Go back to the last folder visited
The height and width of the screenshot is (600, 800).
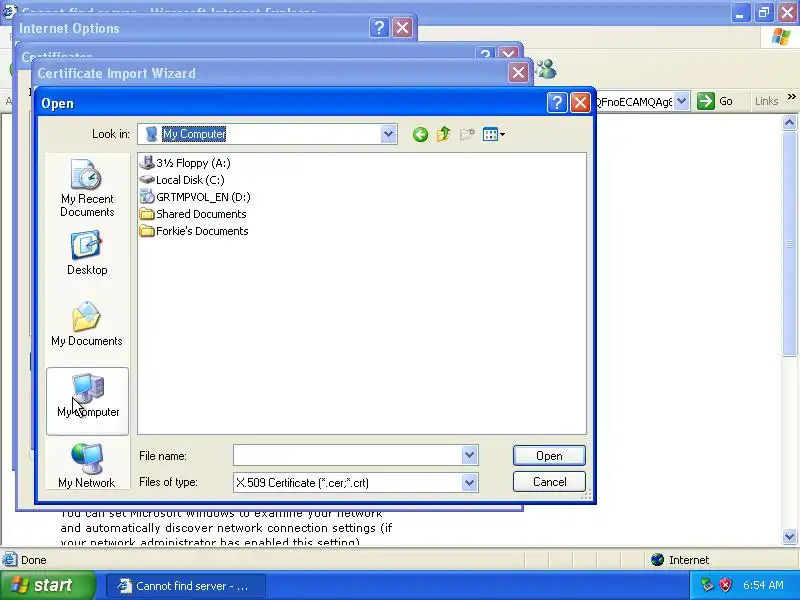[x=420, y=134]
